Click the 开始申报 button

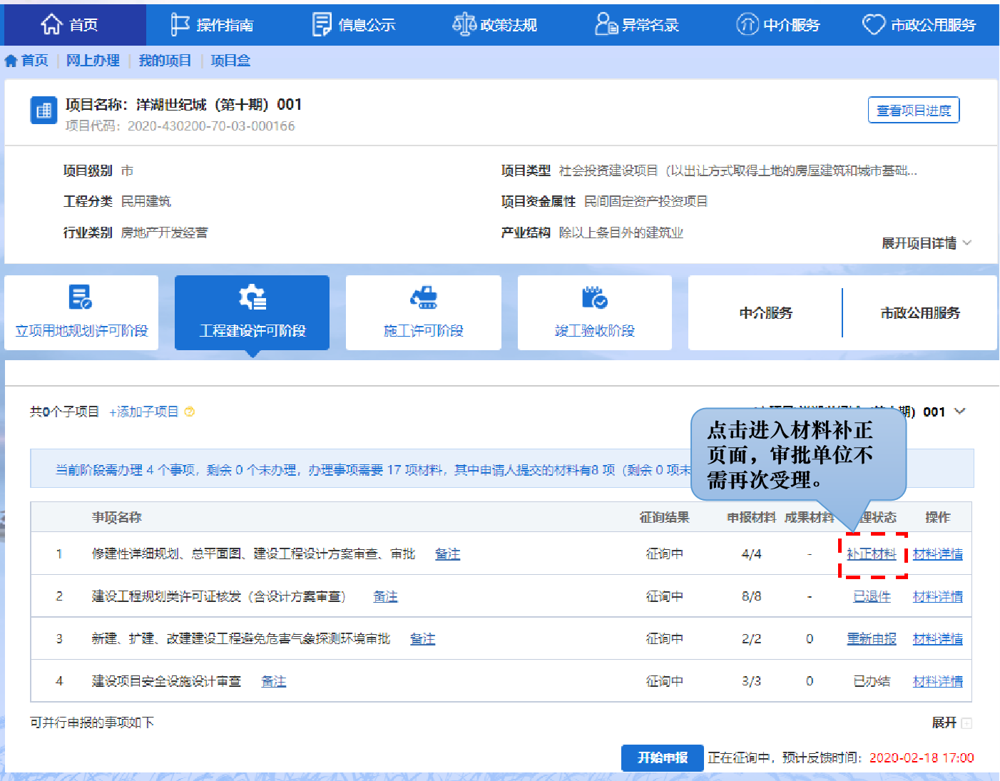click(662, 758)
